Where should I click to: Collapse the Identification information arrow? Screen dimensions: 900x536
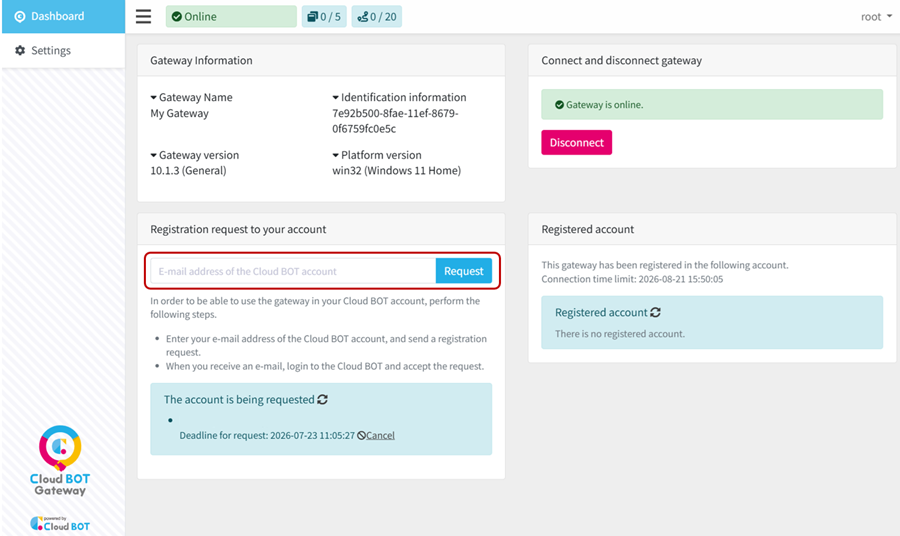[x=335, y=98]
